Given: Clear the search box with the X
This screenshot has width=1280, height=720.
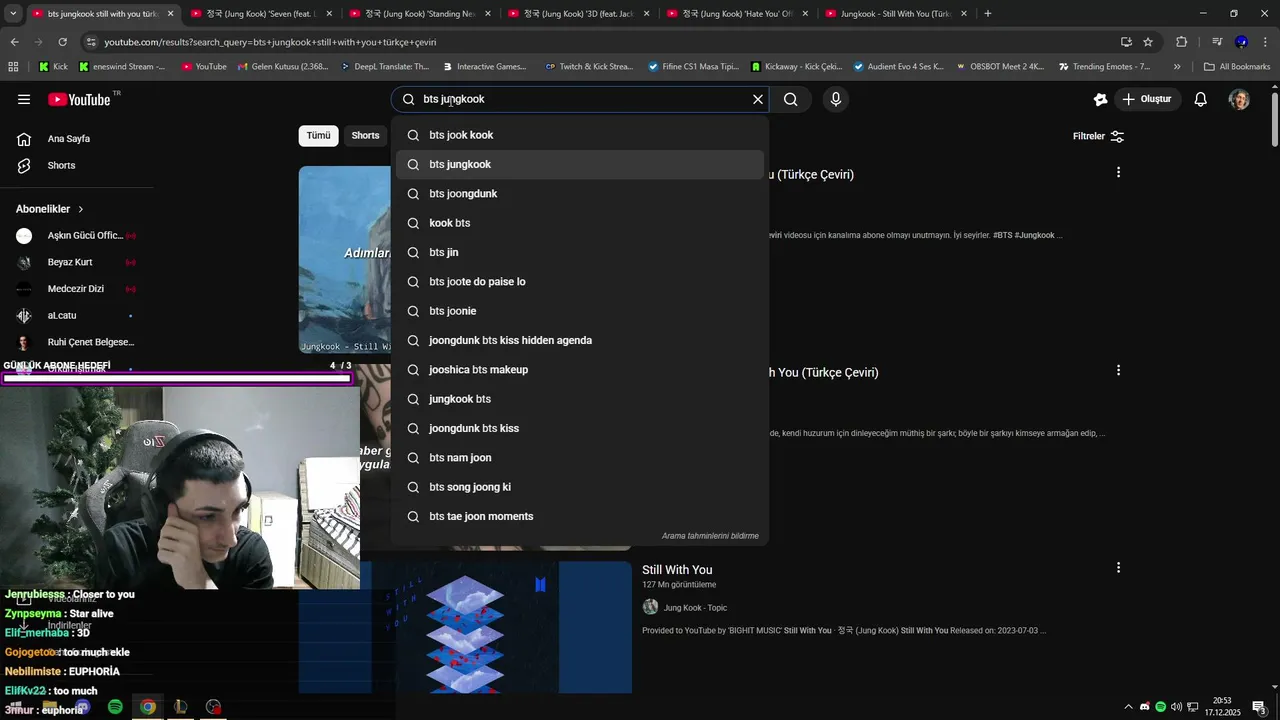Looking at the screenshot, I should pyautogui.click(x=758, y=99).
